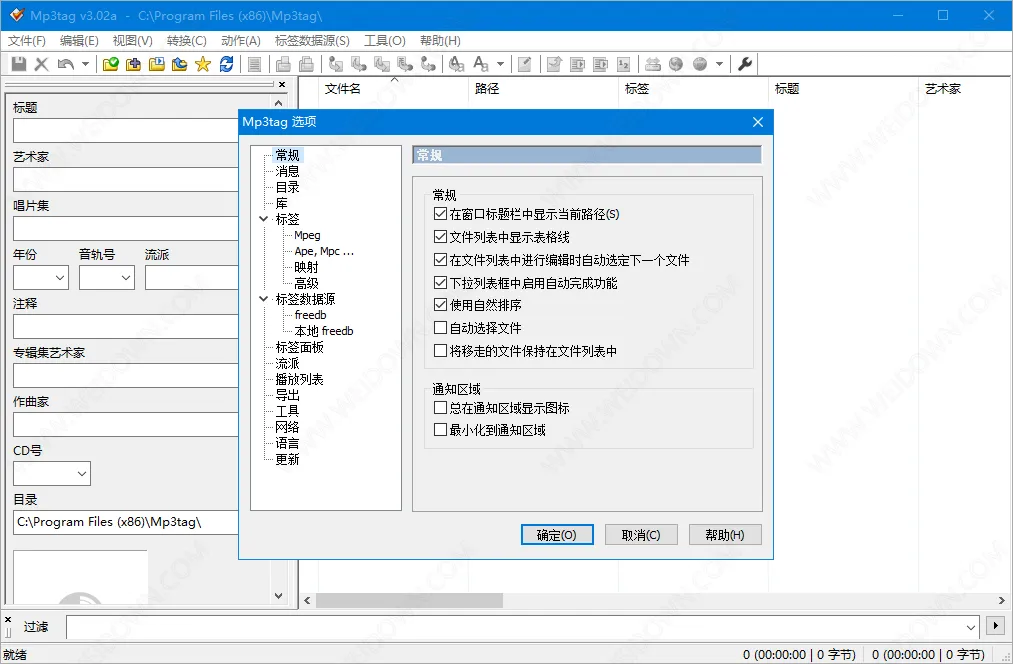Toggle 在文件列表中进行编辑时自动选定下一个文件
1013x664 pixels.
441,260
